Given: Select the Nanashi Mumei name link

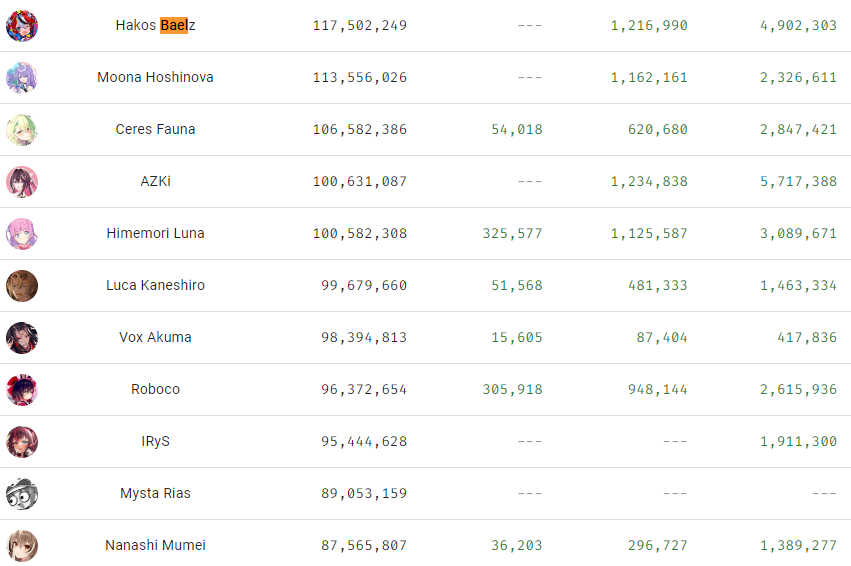Looking at the screenshot, I should tap(155, 545).
